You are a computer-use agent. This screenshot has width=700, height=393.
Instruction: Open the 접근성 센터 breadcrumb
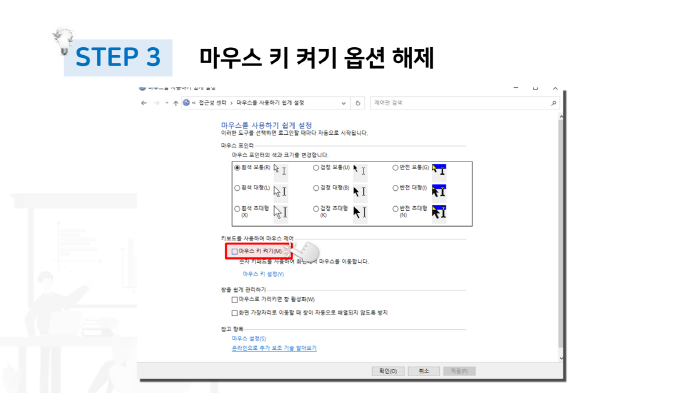click(x=212, y=103)
